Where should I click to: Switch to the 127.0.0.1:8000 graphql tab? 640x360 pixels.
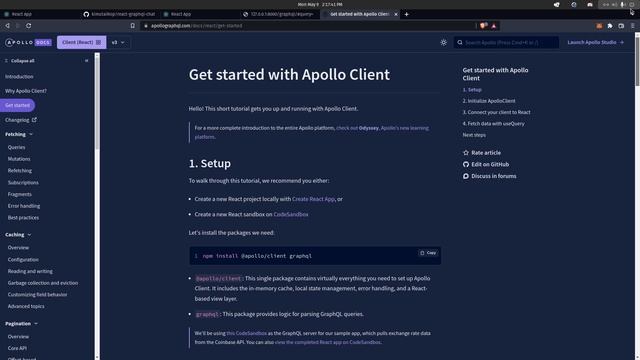[x=279, y=14]
